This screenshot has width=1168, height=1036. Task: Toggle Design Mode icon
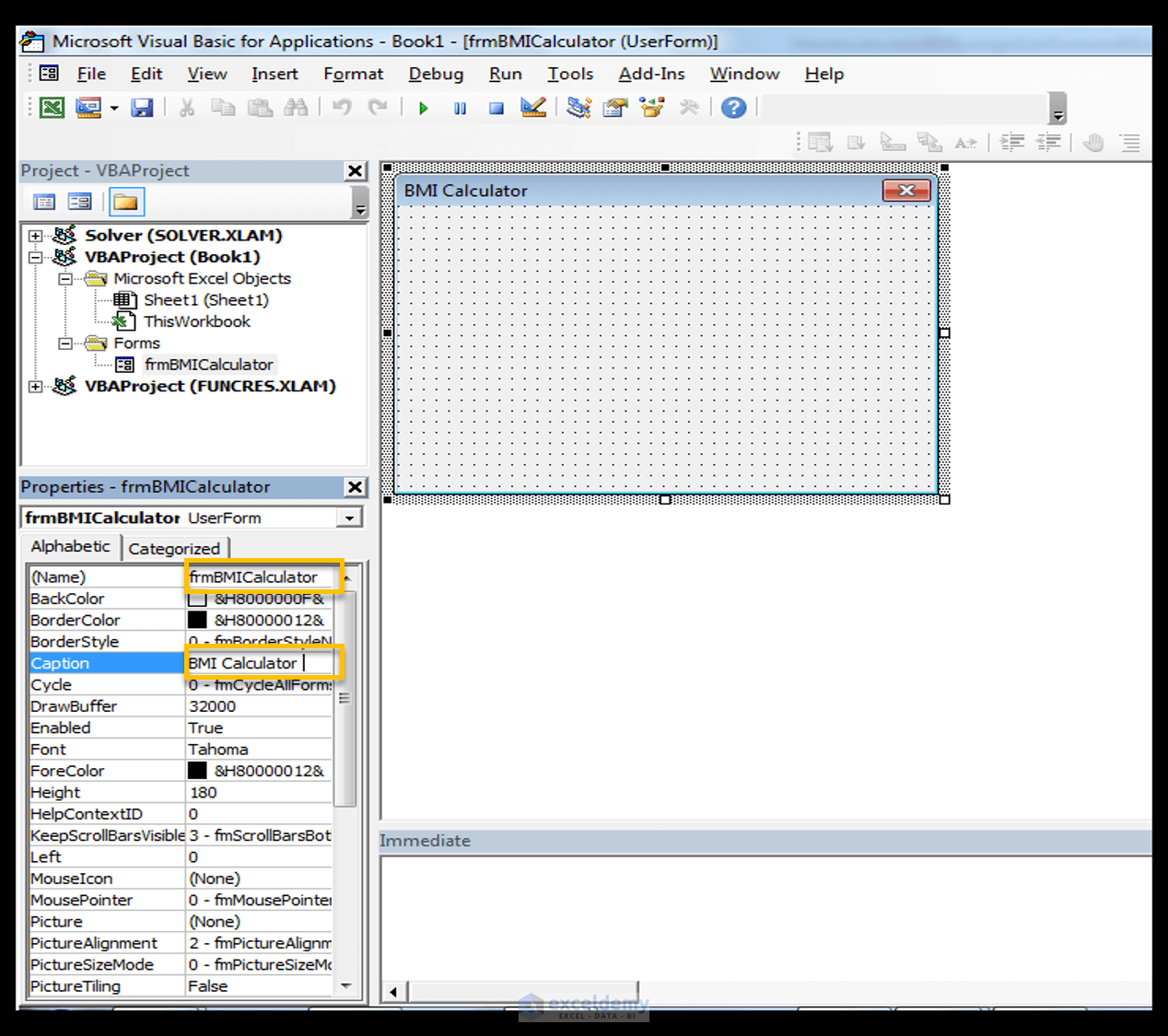tap(533, 108)
